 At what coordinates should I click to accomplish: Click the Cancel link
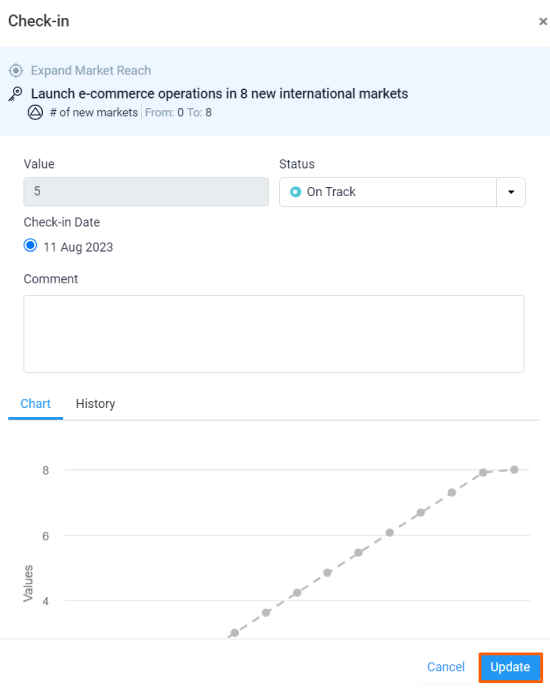(446, 667)
